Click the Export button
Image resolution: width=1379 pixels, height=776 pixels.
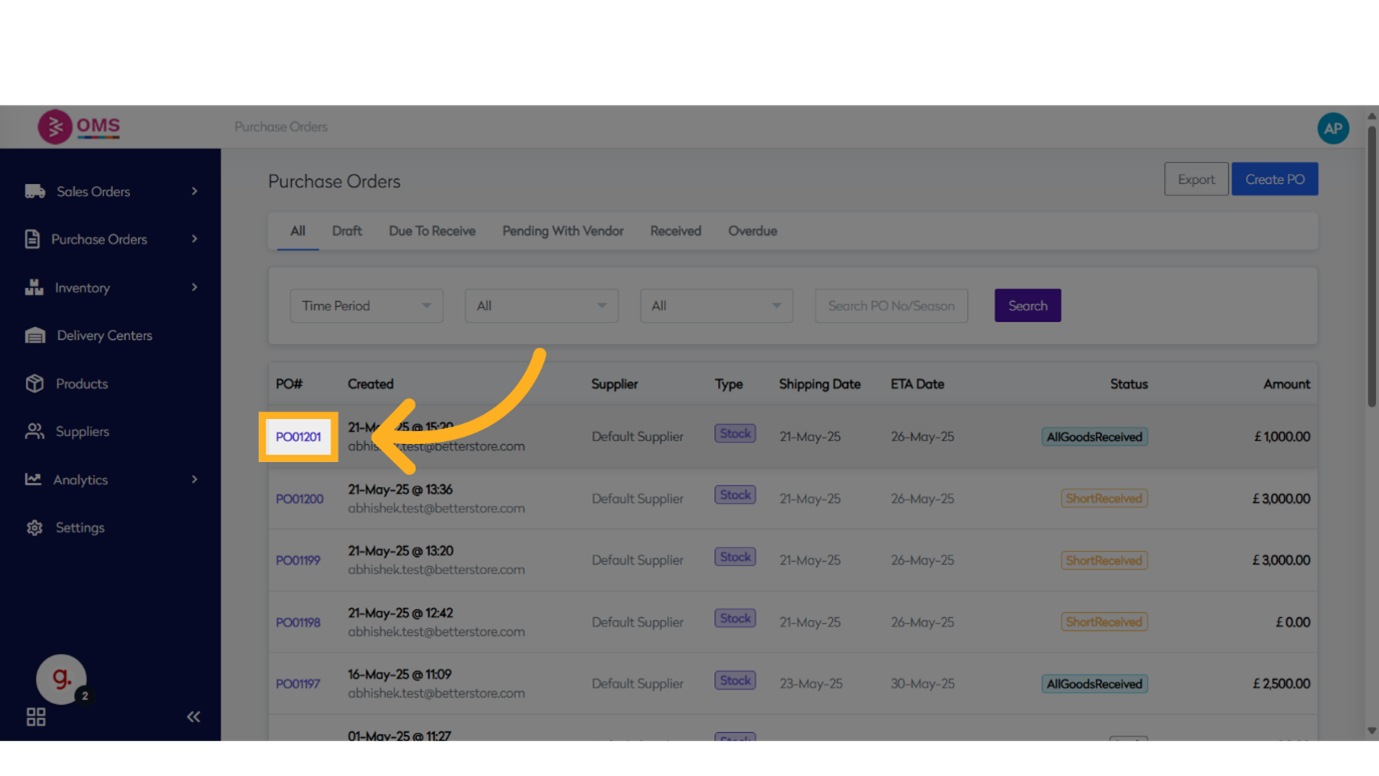(x=1196, y=180)
